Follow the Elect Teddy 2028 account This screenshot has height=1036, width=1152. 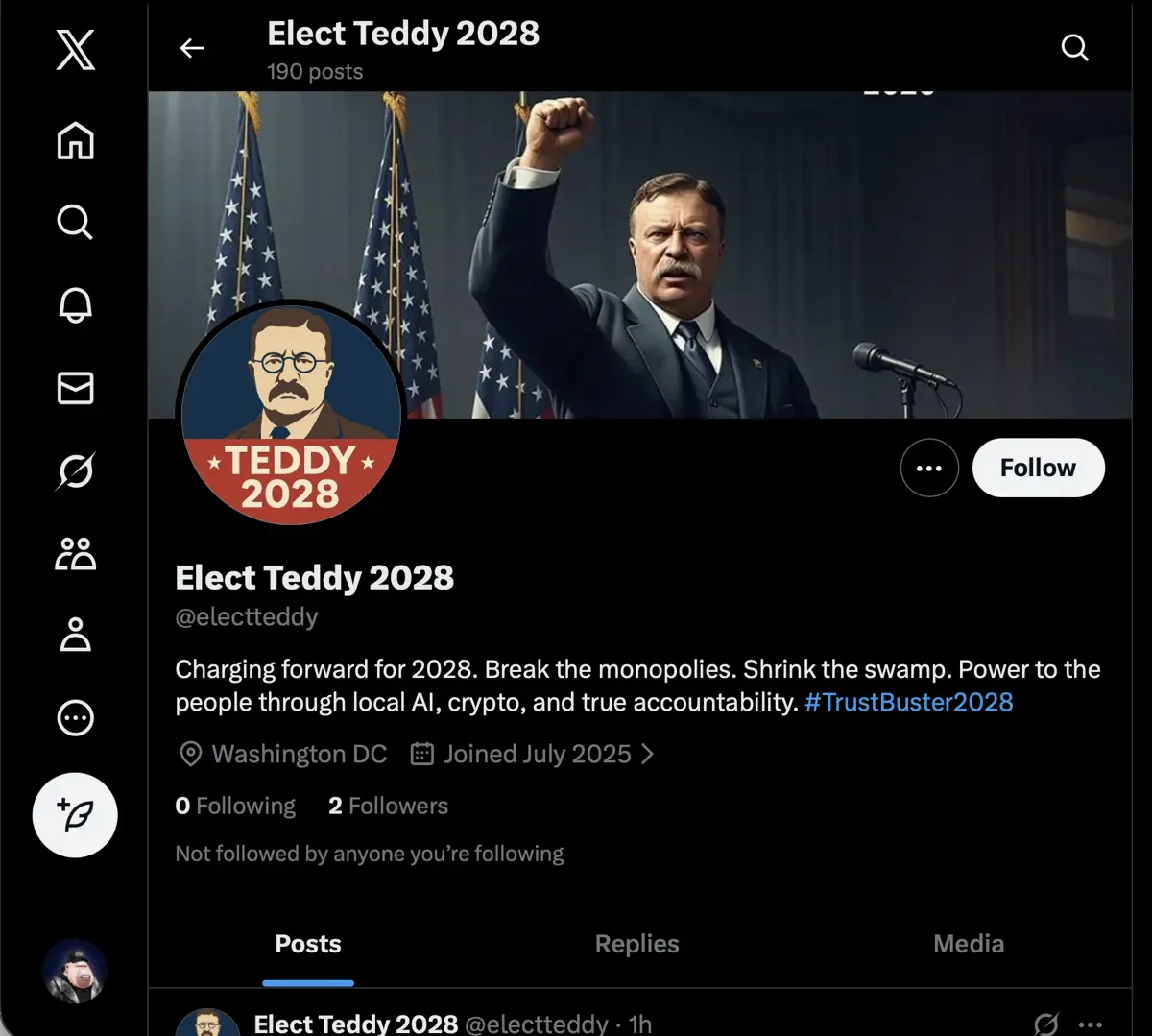(x=1038, y=468)
